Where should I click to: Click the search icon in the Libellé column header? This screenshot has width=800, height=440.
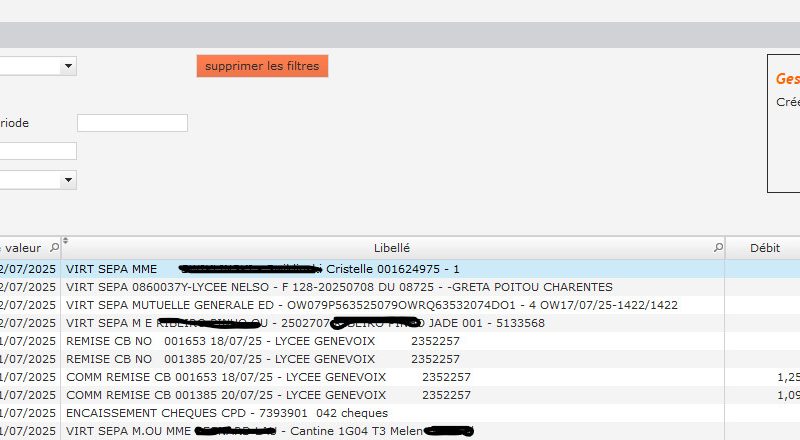point(718,247)
